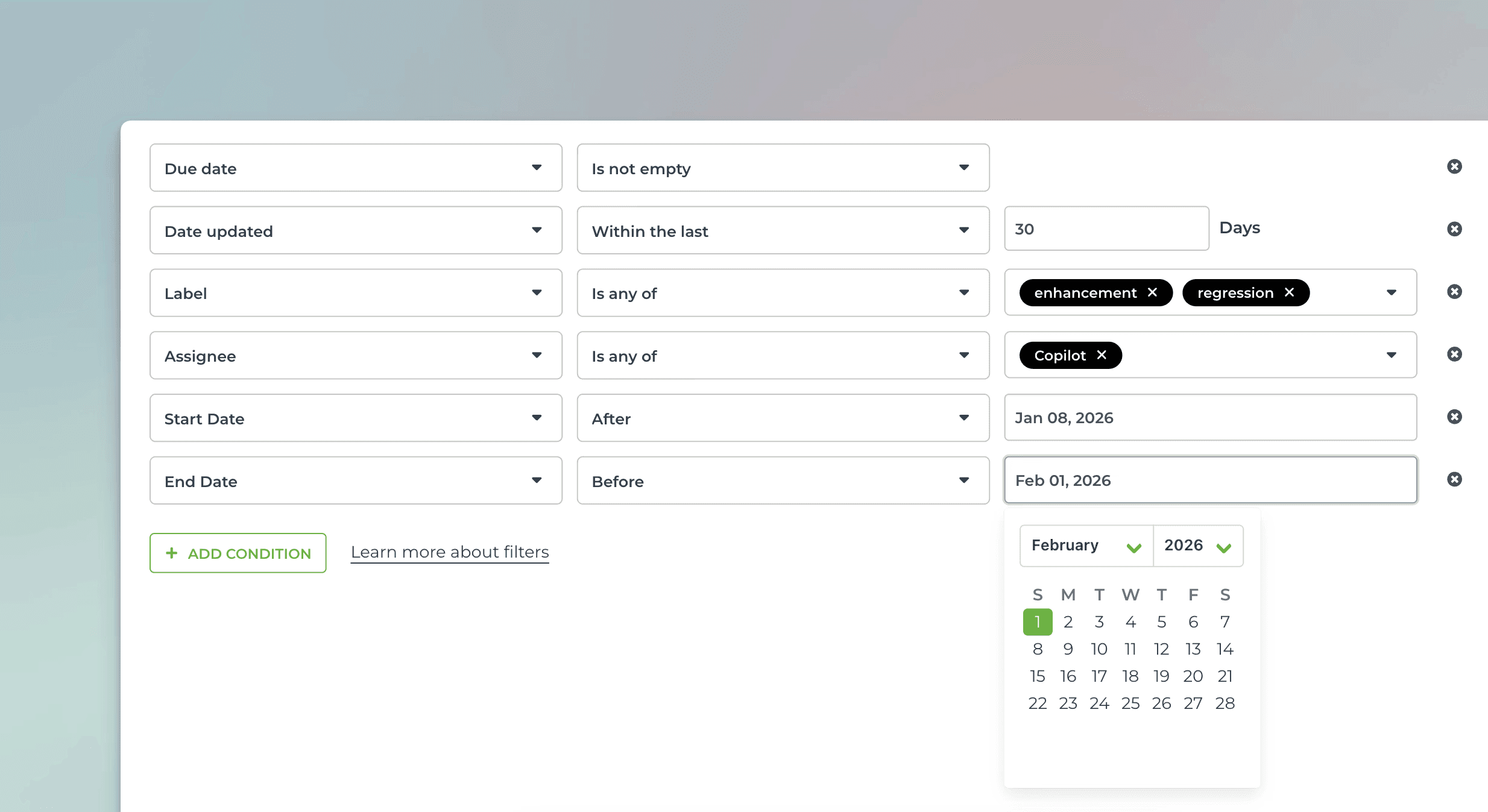Remove the "Copilot" assignee chip
Viewport: 1488px width, 812px height.
1102,355
